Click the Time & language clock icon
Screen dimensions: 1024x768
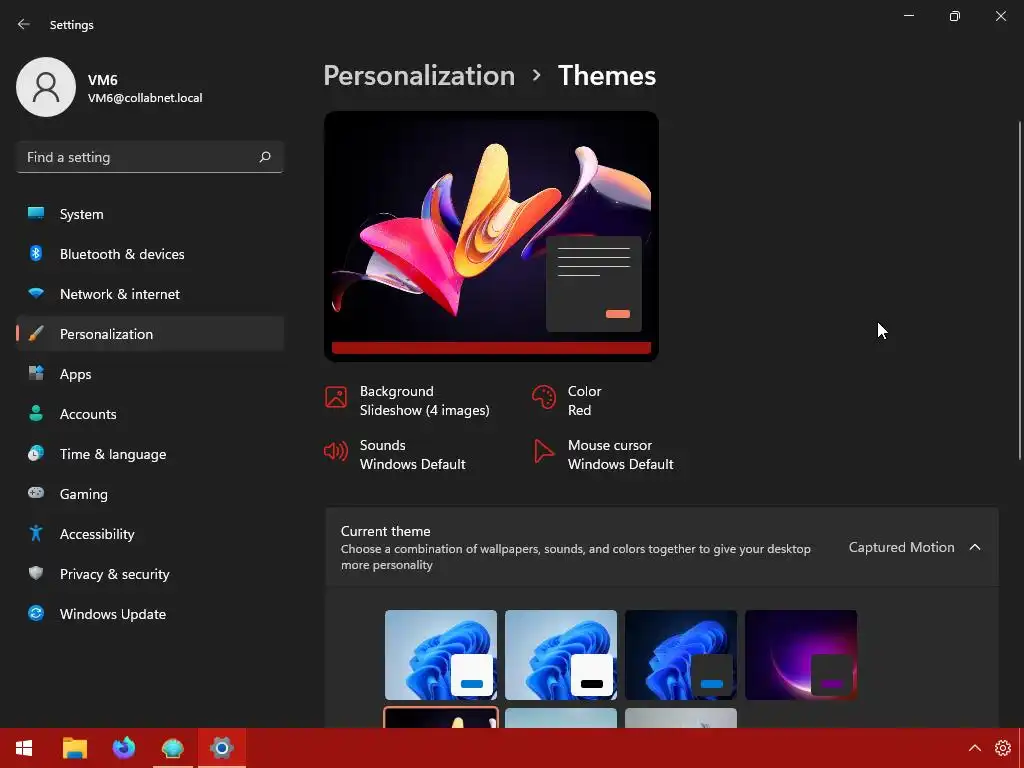(36, 453)
